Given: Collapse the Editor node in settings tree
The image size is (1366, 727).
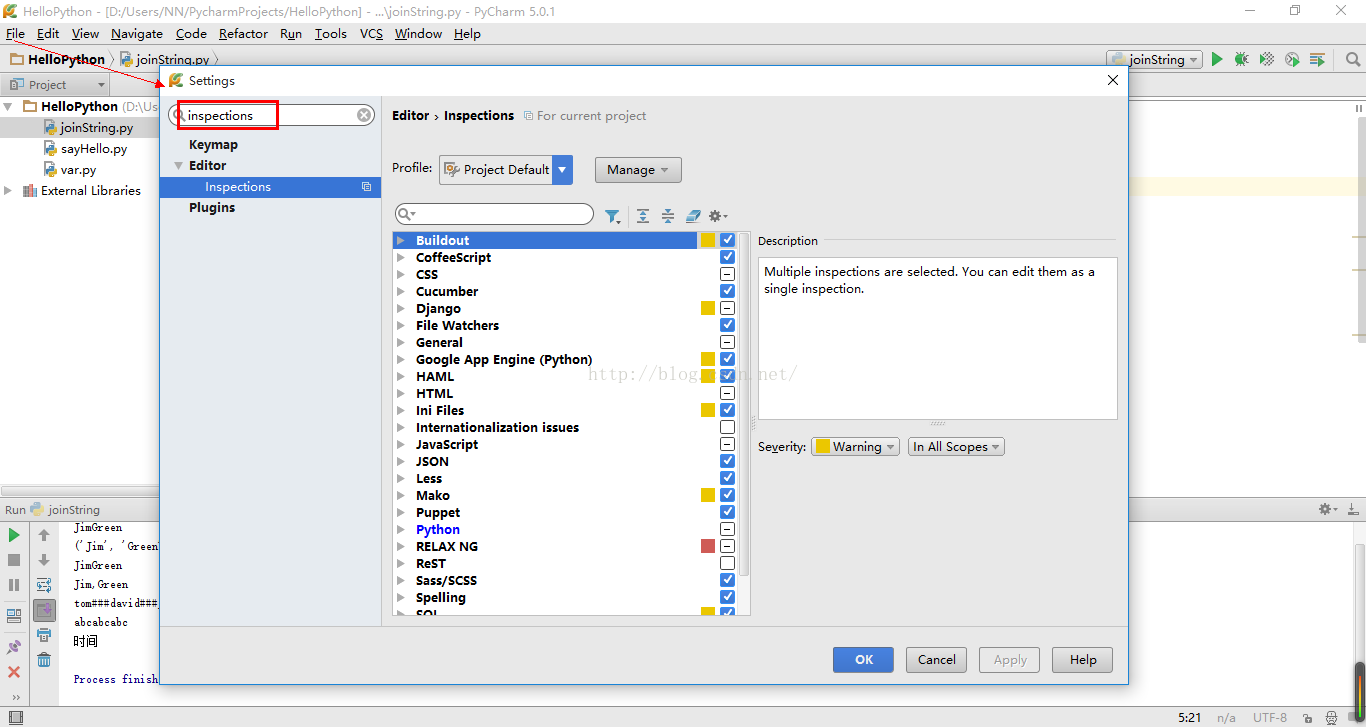Looking at the screenshot, I should pos(178,166).
